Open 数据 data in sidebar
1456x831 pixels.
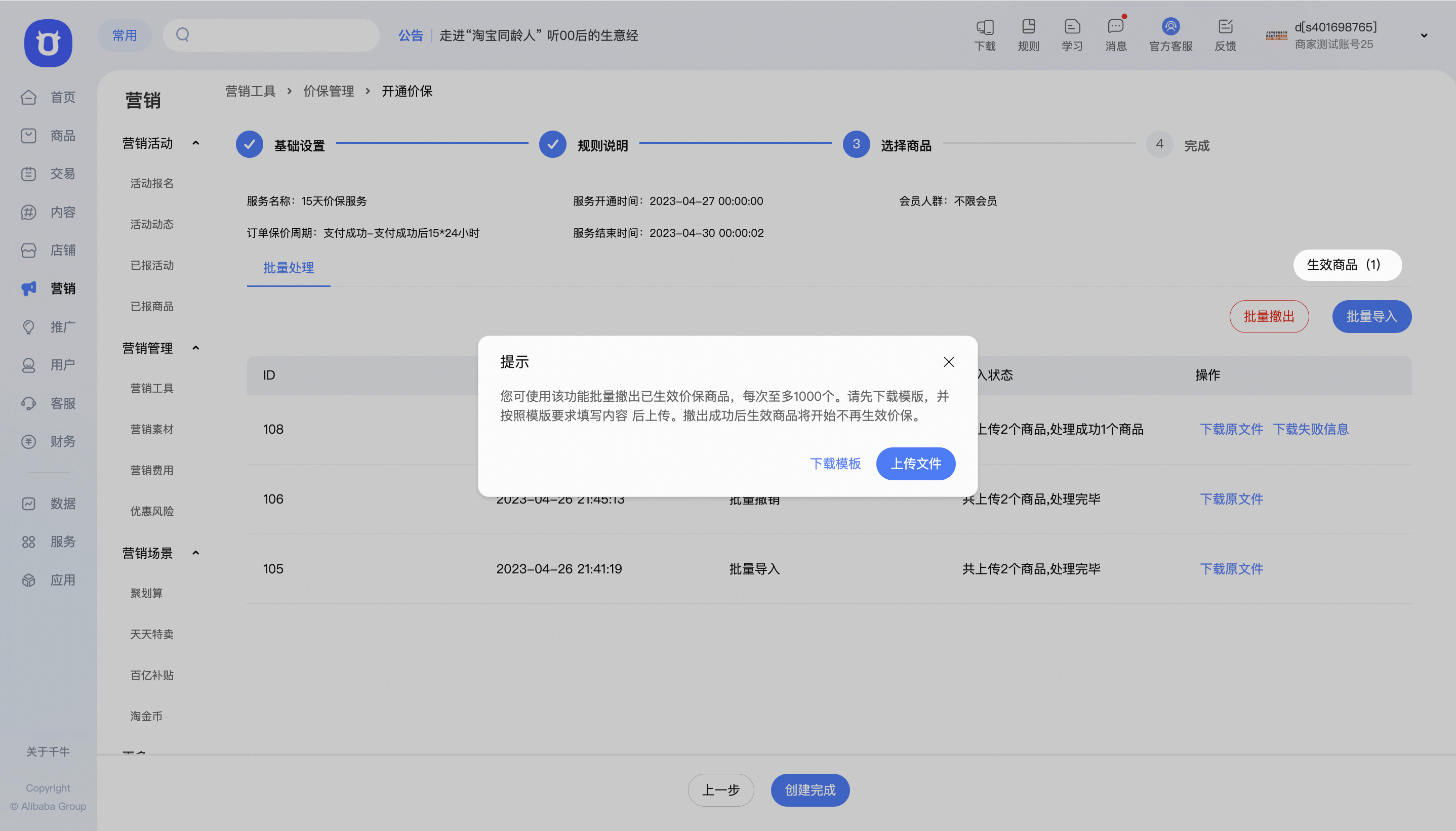click(48, 504)
